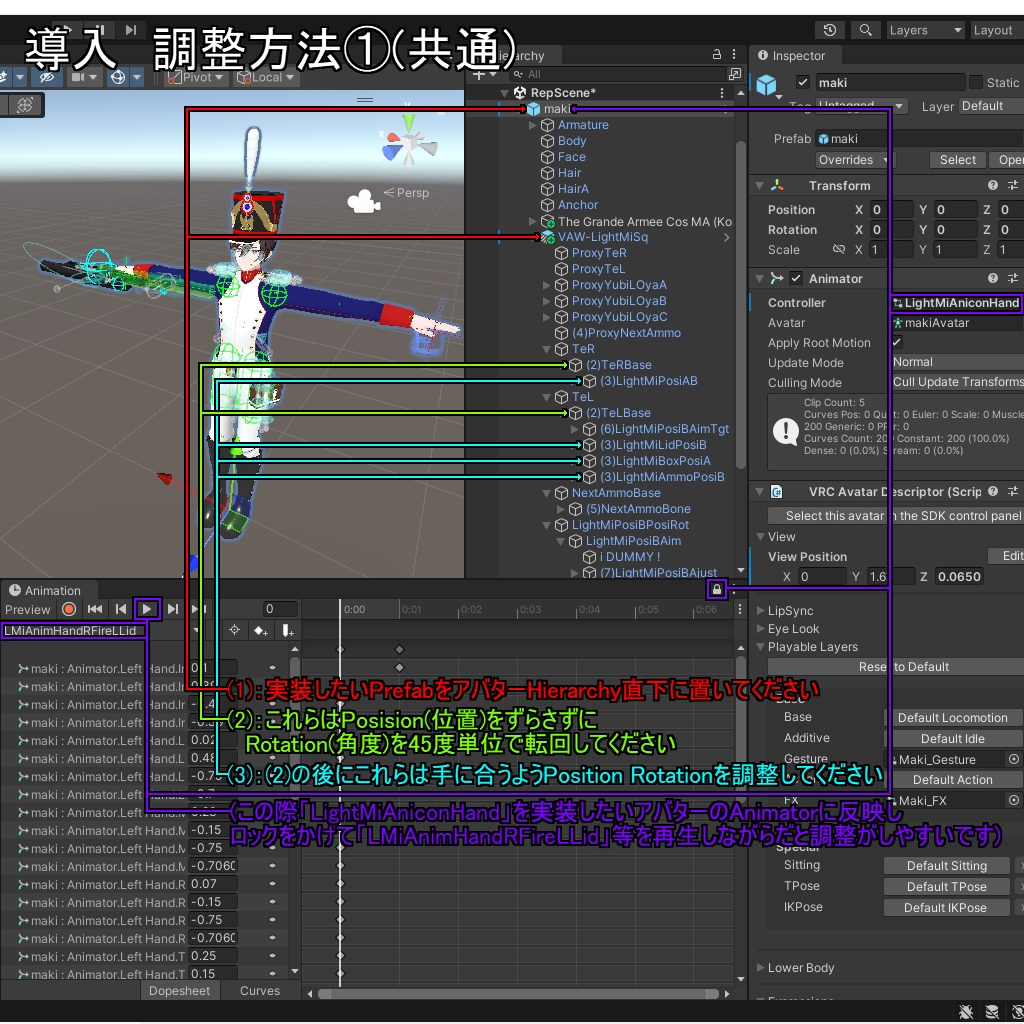The image size is (1024, 1024).
Task: Click the Add keyframe icon
Action: 261,630
